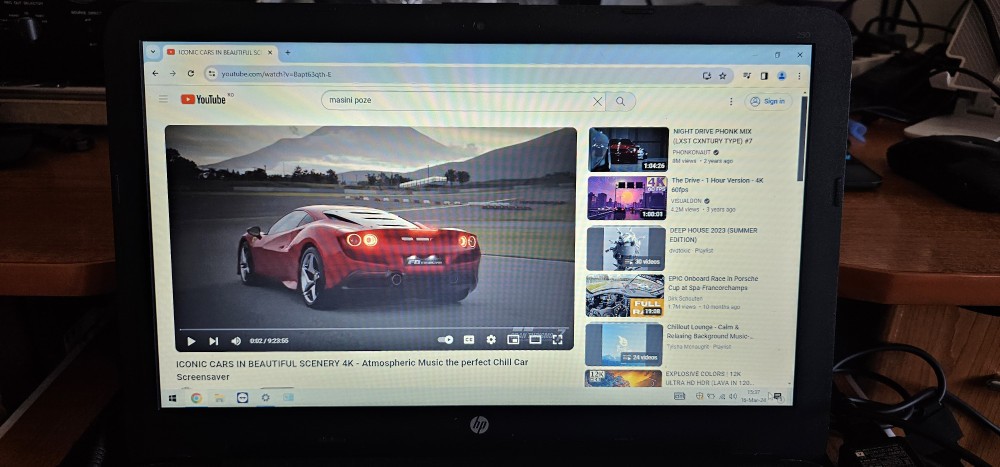Open Chrome profile avatar

coord(781,75)
